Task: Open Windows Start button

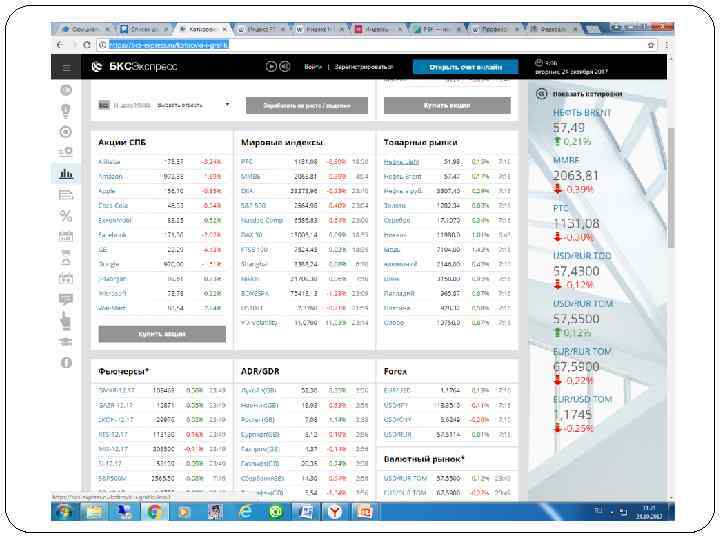Action: click(x=64, y=512)
